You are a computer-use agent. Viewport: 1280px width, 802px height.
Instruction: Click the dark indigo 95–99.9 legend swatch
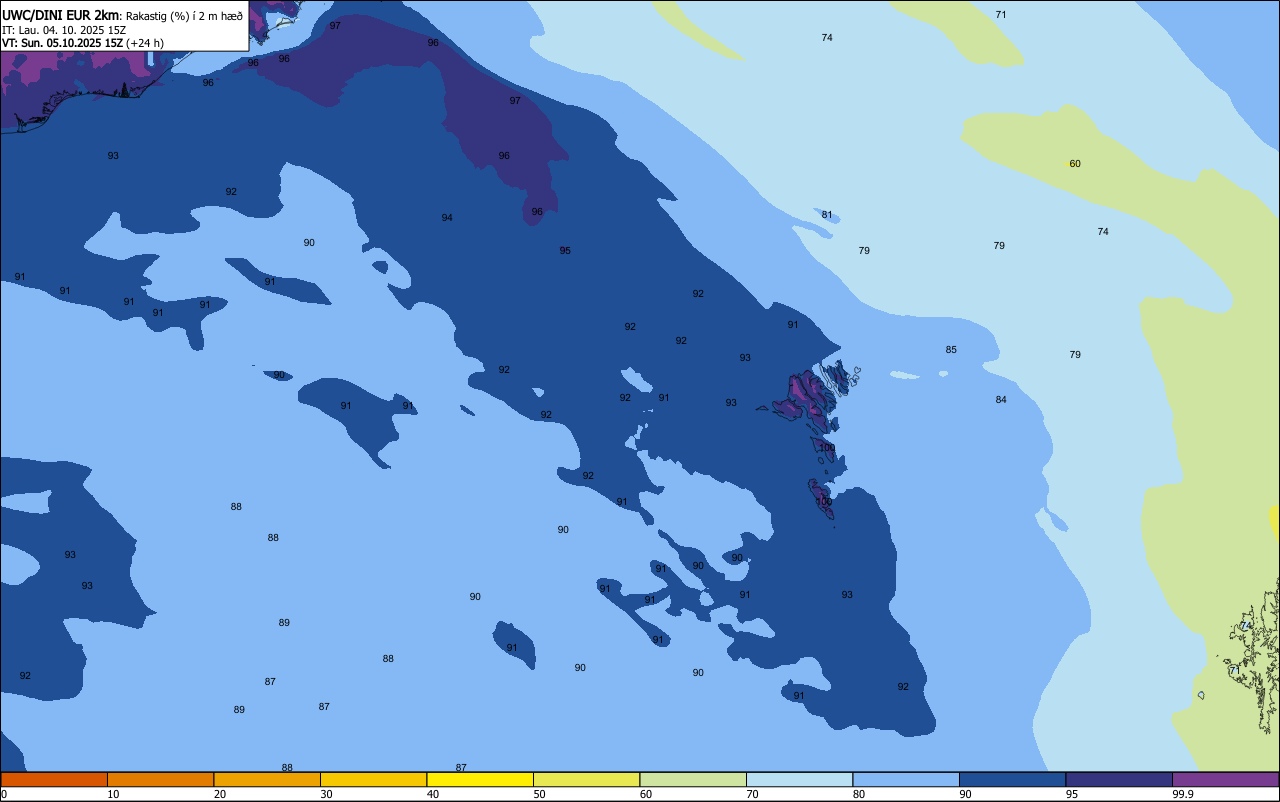(1119, 779)
